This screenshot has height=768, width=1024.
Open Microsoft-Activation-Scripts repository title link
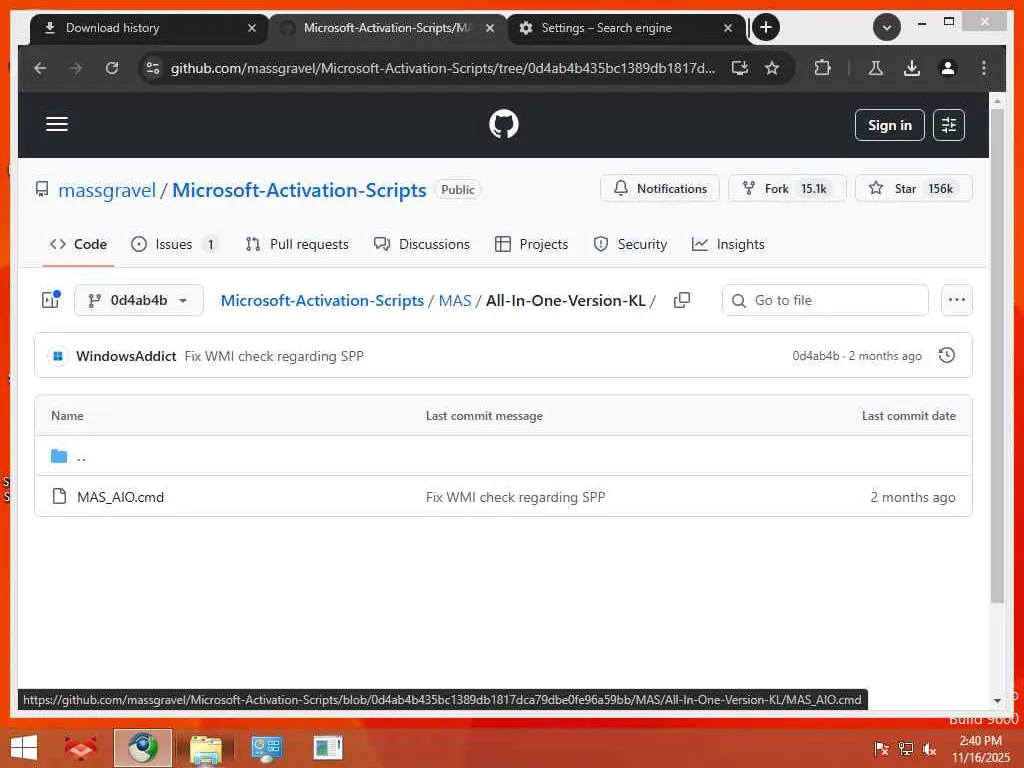[x=299, y=190]
